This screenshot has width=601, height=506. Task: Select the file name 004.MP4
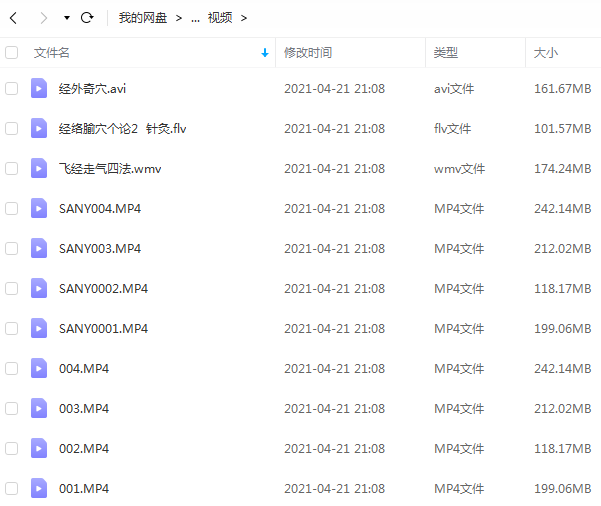click(84, 369)
